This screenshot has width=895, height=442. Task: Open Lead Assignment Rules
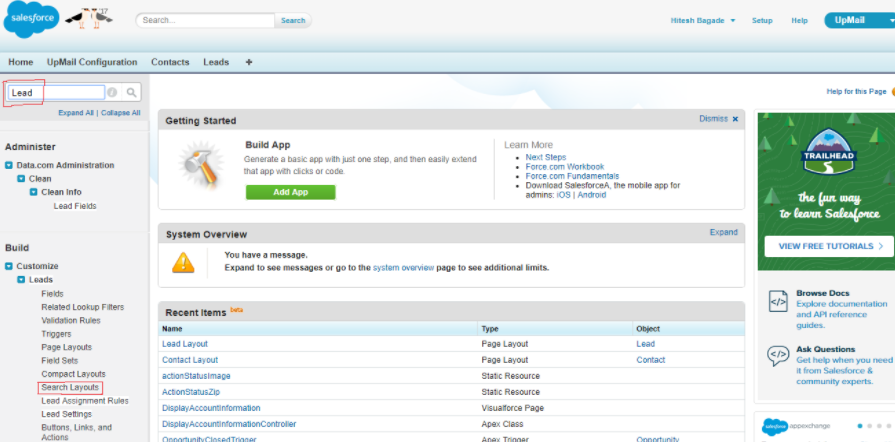pos(84,401)
